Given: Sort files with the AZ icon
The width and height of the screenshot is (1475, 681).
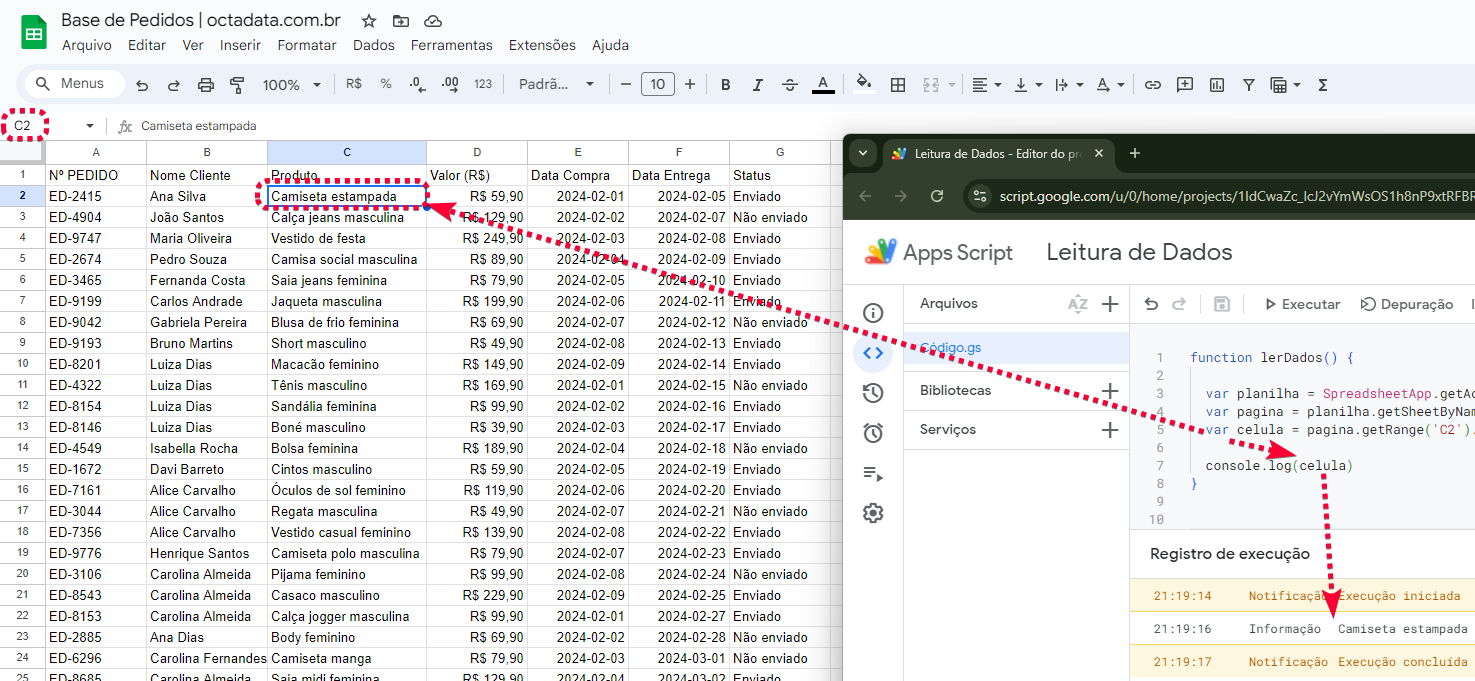Looking at the screenshot, I should click(1077, 304).
